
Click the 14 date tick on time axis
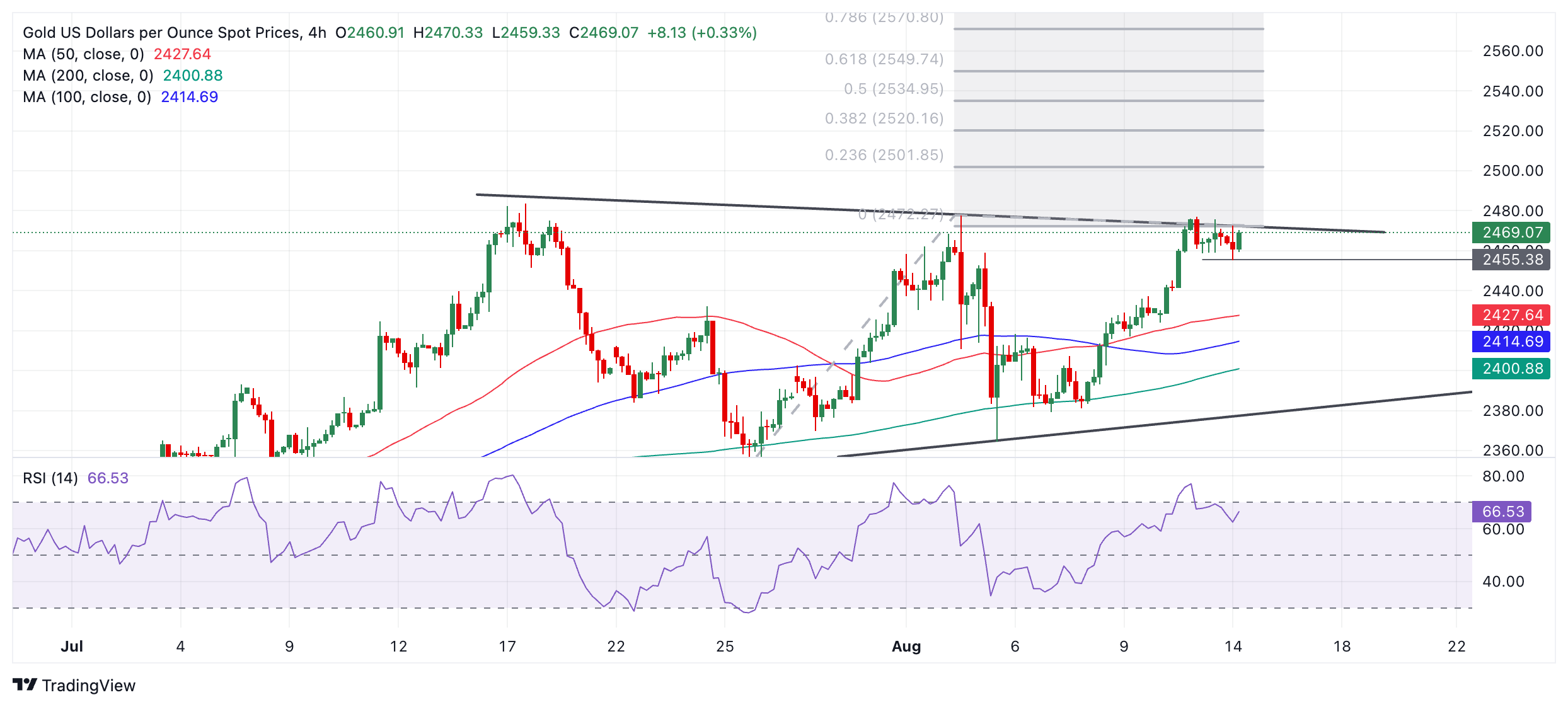click(1233, 647)
